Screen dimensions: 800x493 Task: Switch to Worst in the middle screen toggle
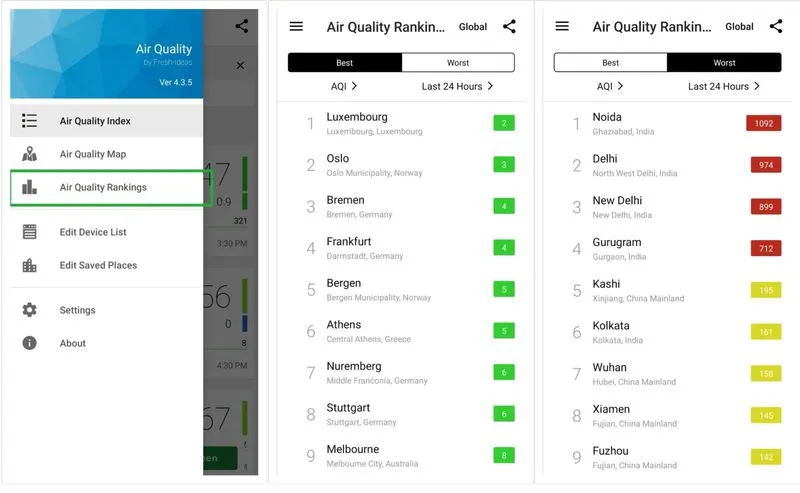click(x=458, y=63)
